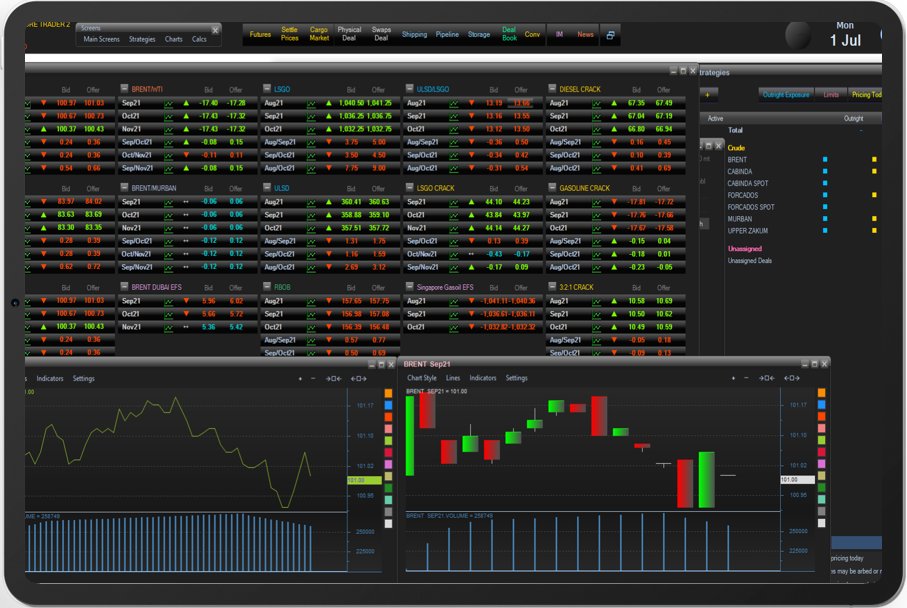Toggle the blue Active box for BRENT
Screen dimensions: 907x608
click(825, 159)
